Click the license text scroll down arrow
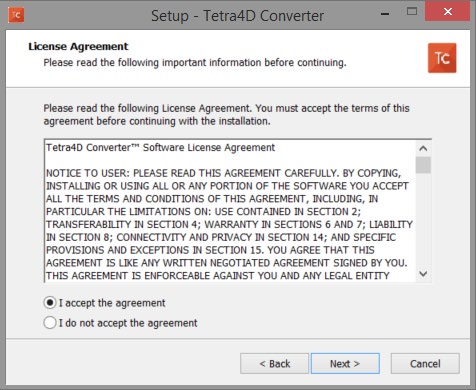Screen dimensions: 476x390 (423, 274)
